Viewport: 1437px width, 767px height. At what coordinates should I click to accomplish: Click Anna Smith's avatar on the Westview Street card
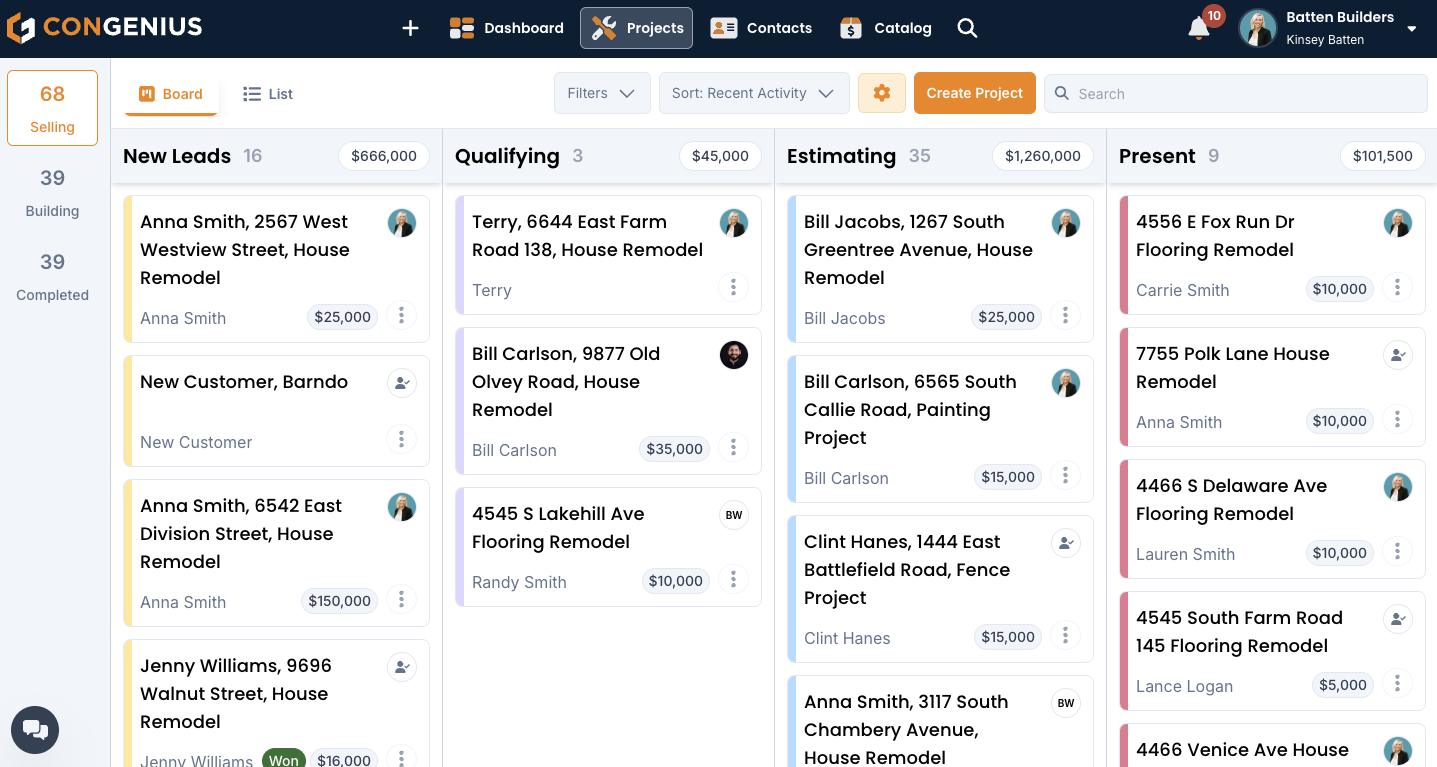point(402,223)
